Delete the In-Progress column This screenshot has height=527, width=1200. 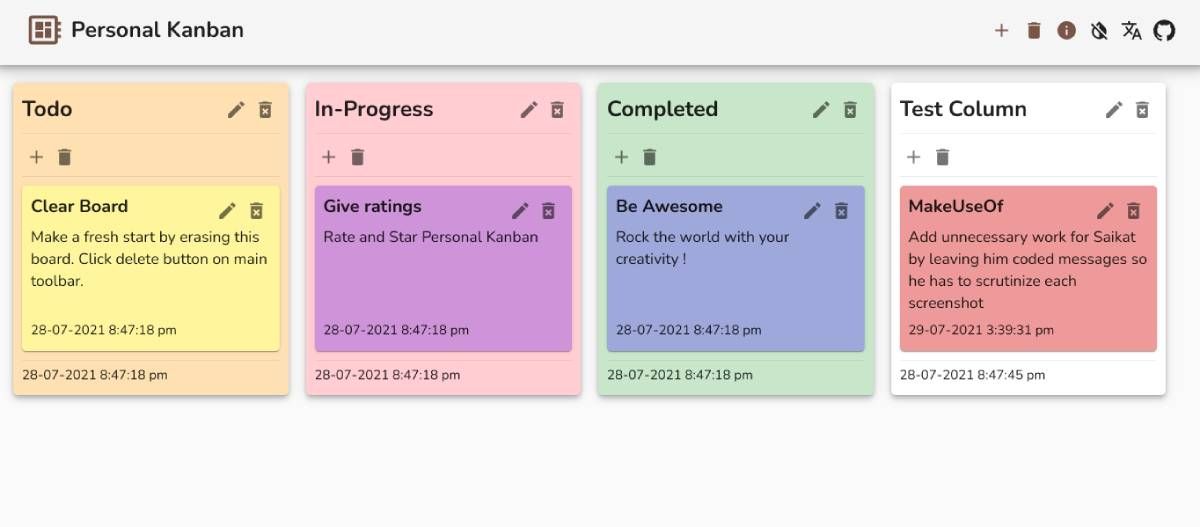[558, 110]
